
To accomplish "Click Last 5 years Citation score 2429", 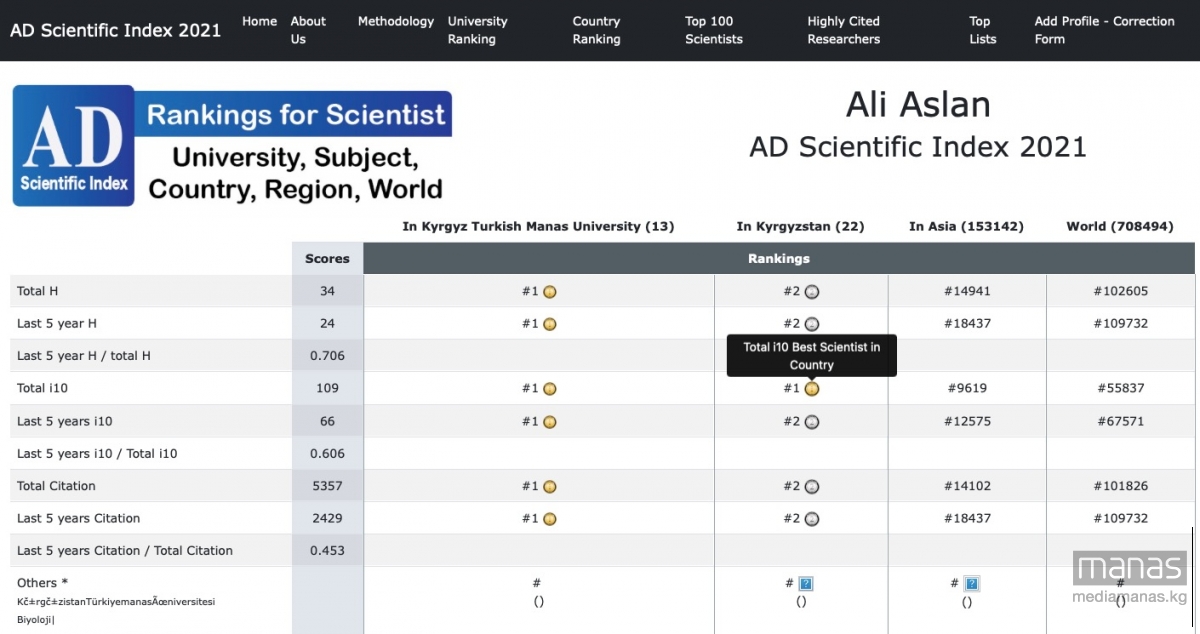I will click(327, 519).
